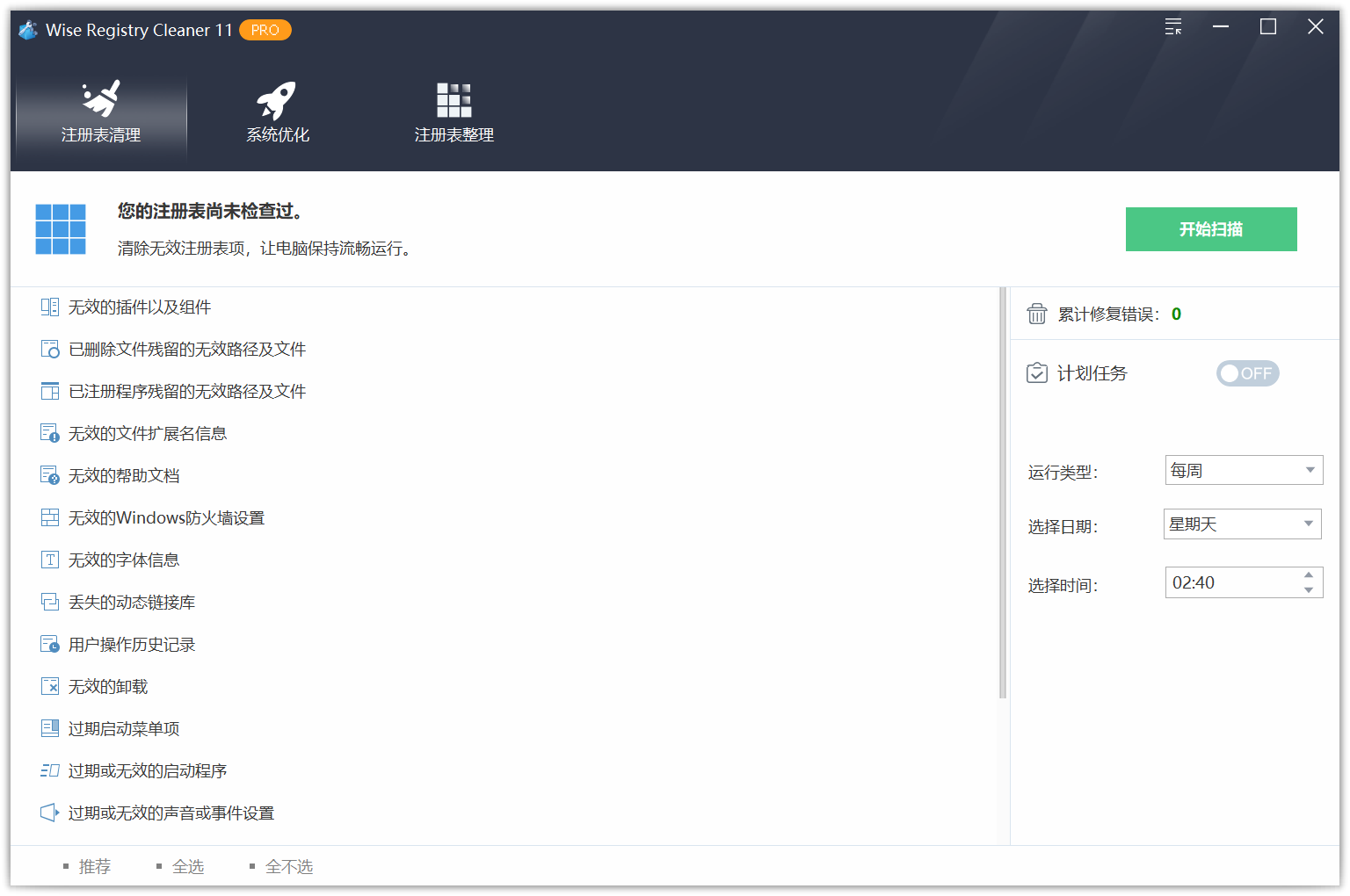
Task: Click the category list vertical scrollbar
Action: 1003,493
